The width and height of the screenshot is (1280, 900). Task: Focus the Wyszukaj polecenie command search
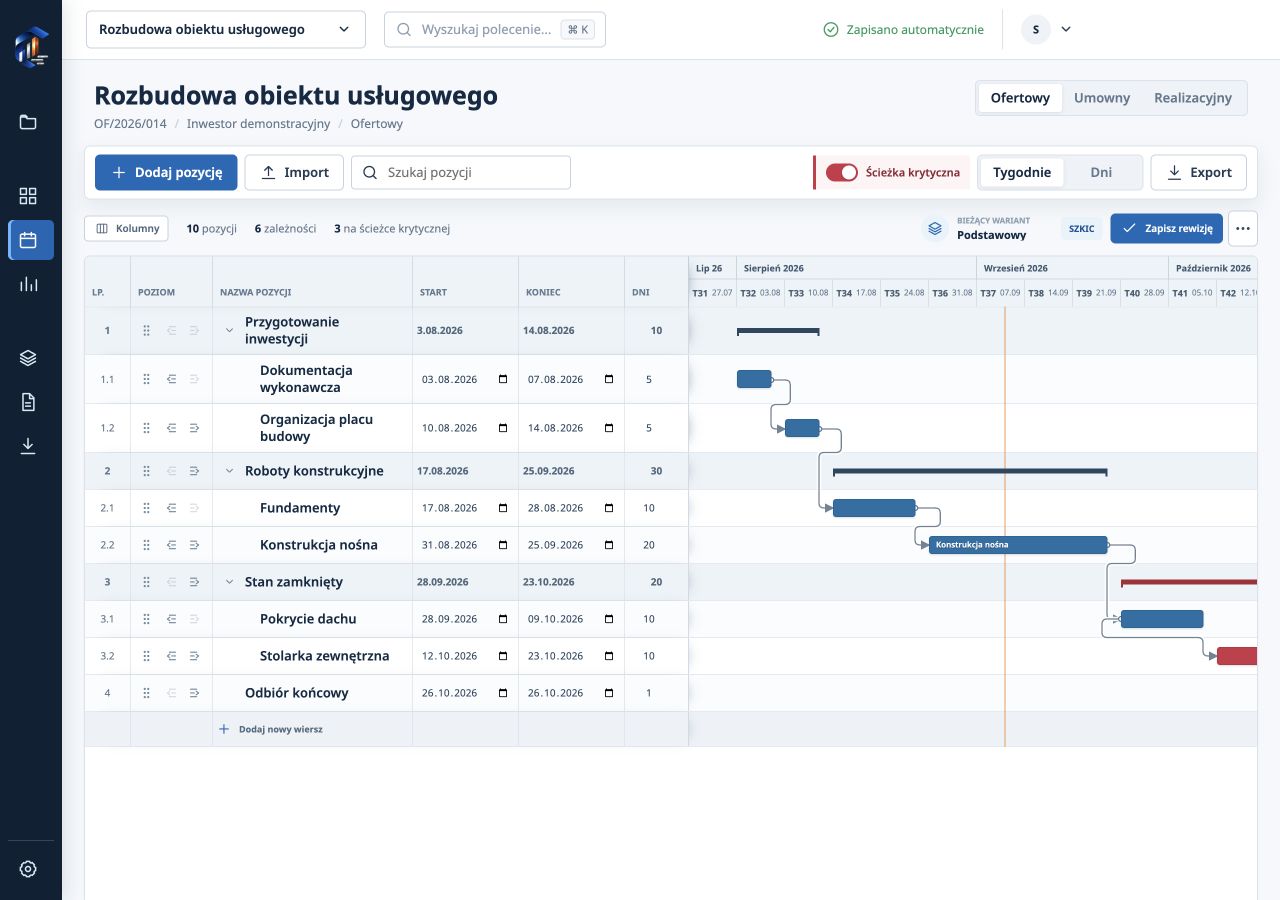[x=495, y=29]
